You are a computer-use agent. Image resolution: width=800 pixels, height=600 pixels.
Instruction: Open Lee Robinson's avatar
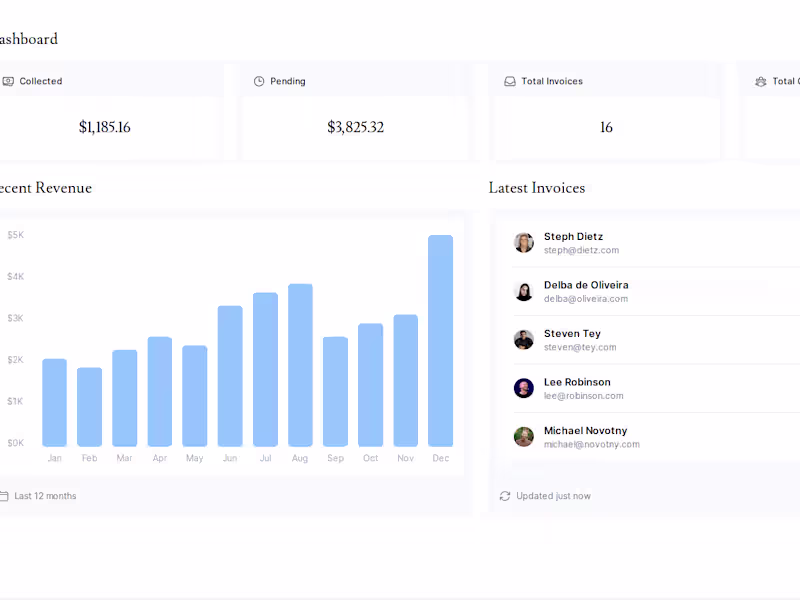524,388
